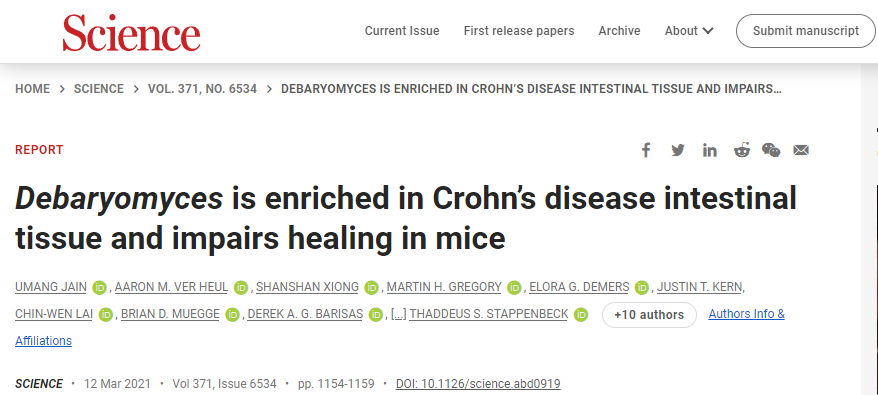Screen dimensions: 878x395
Task: Open Thaddeus S. Stappenbeck's ORCID icon
Action: 581,315
